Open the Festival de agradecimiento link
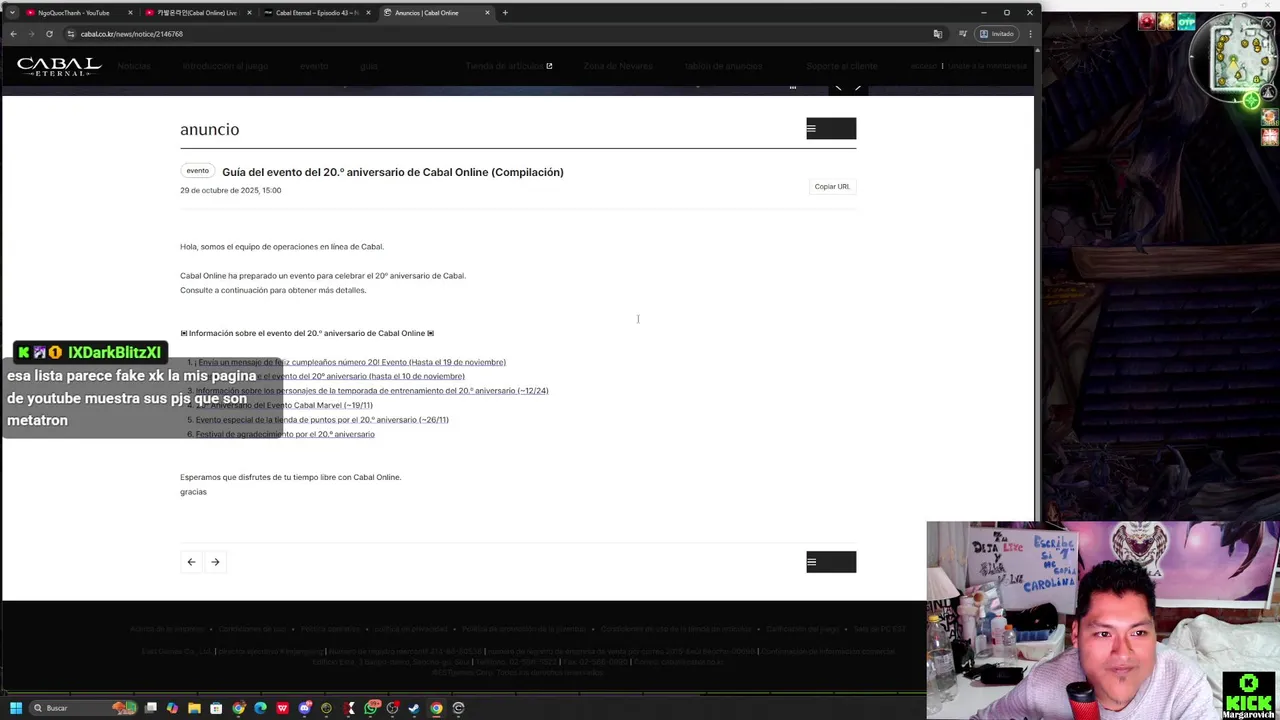The width and height of the screenshot is (1280, 720). (x=285, y=434)
